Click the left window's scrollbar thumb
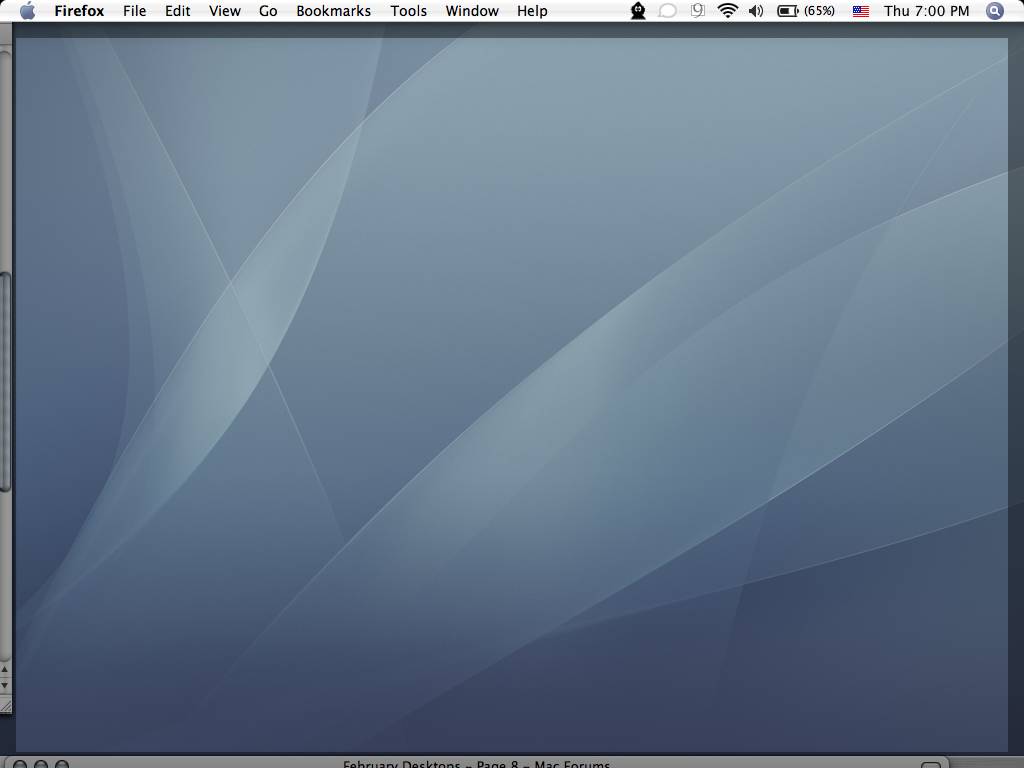 (5, 382)
